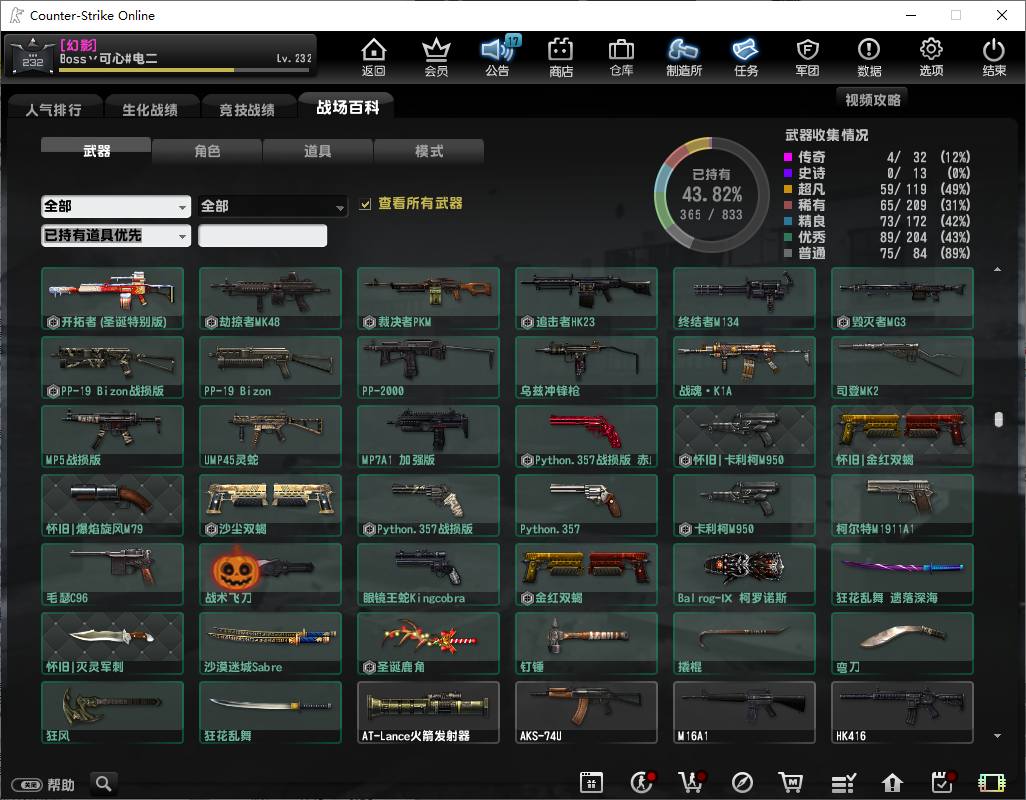The height and width of the screenshot is (800, 1026).
Task: Click the film strip icon in bottom bar
Action: coord(991,782)
